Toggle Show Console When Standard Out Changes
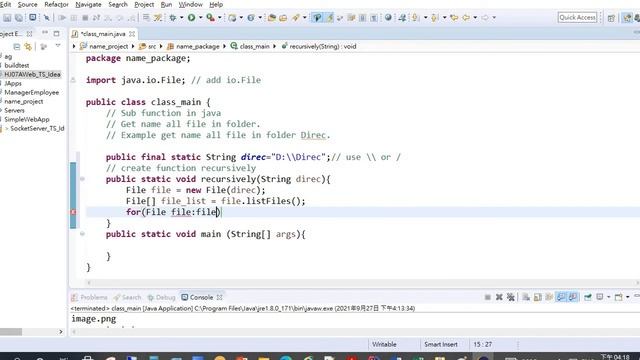This screenshot has width=640, height=360. (x=561, y=297)
